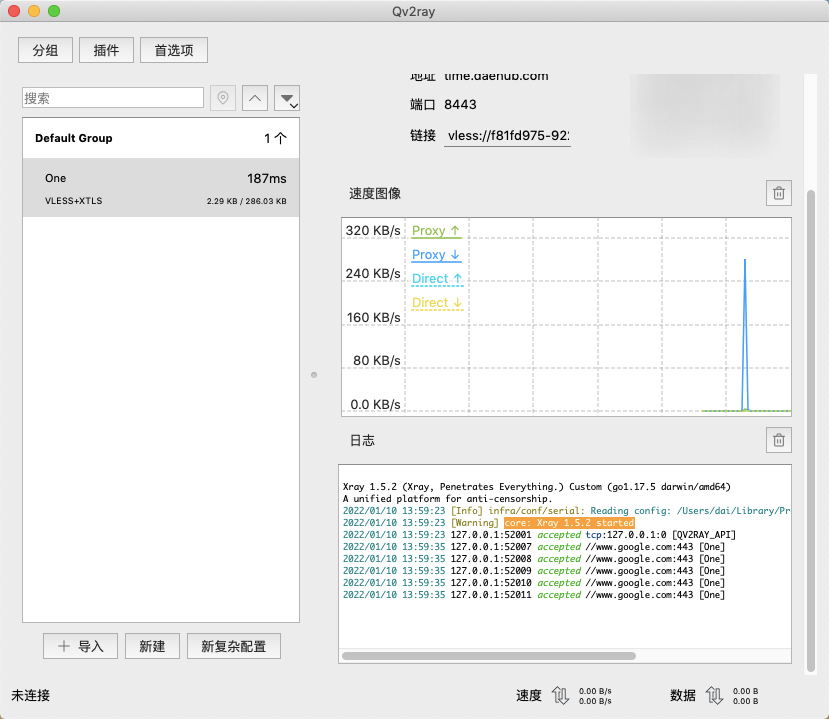Click the 导入 import button
This screenshot has width=829, height=719.
(80, 646)
